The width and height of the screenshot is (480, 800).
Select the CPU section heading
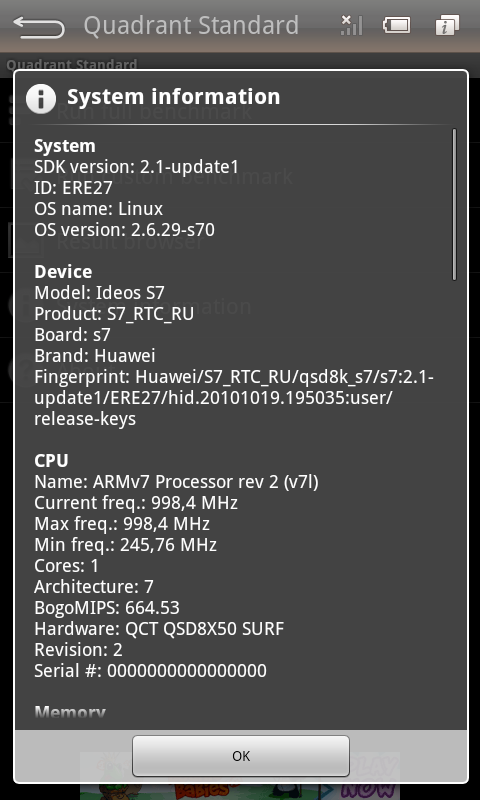[x=51, y=461]
